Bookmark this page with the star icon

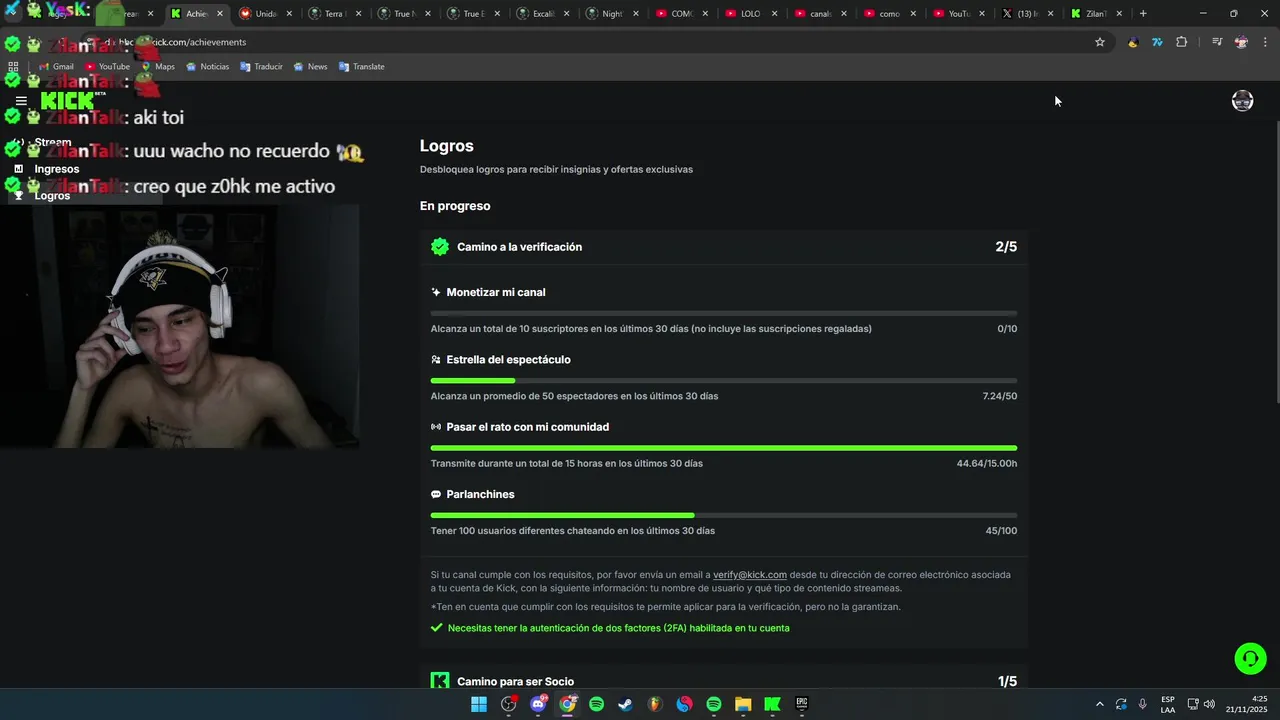(1100, 42)
